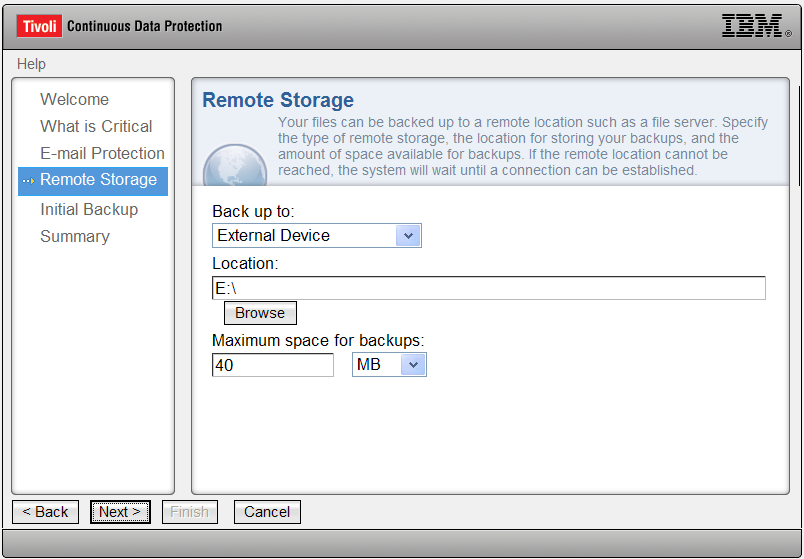This screenshot has width=804, height=559.
Task: Open the Summary step
Action: (75, 236)
